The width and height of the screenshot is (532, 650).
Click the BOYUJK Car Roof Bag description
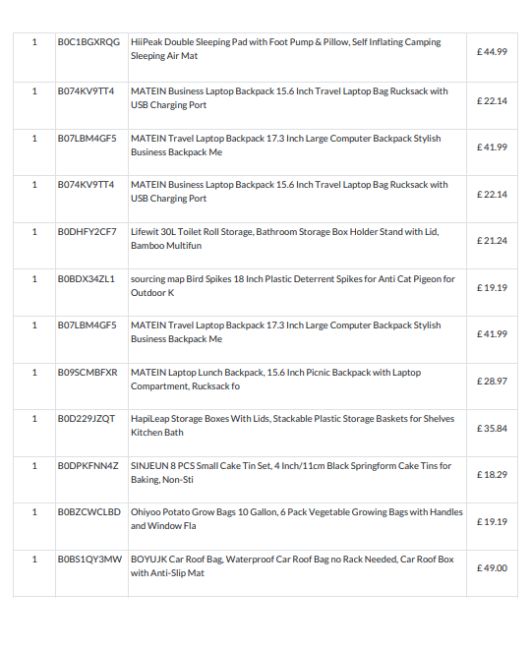coord(292,566)
